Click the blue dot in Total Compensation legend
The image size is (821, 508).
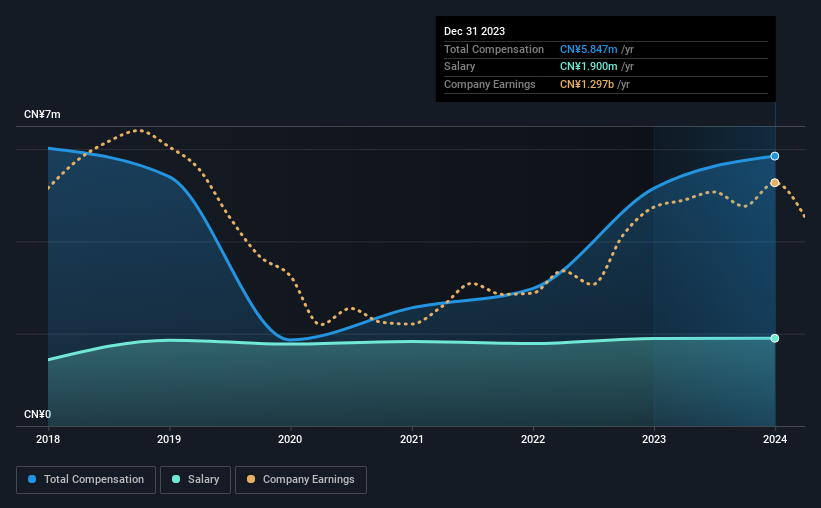coord(32,479)
